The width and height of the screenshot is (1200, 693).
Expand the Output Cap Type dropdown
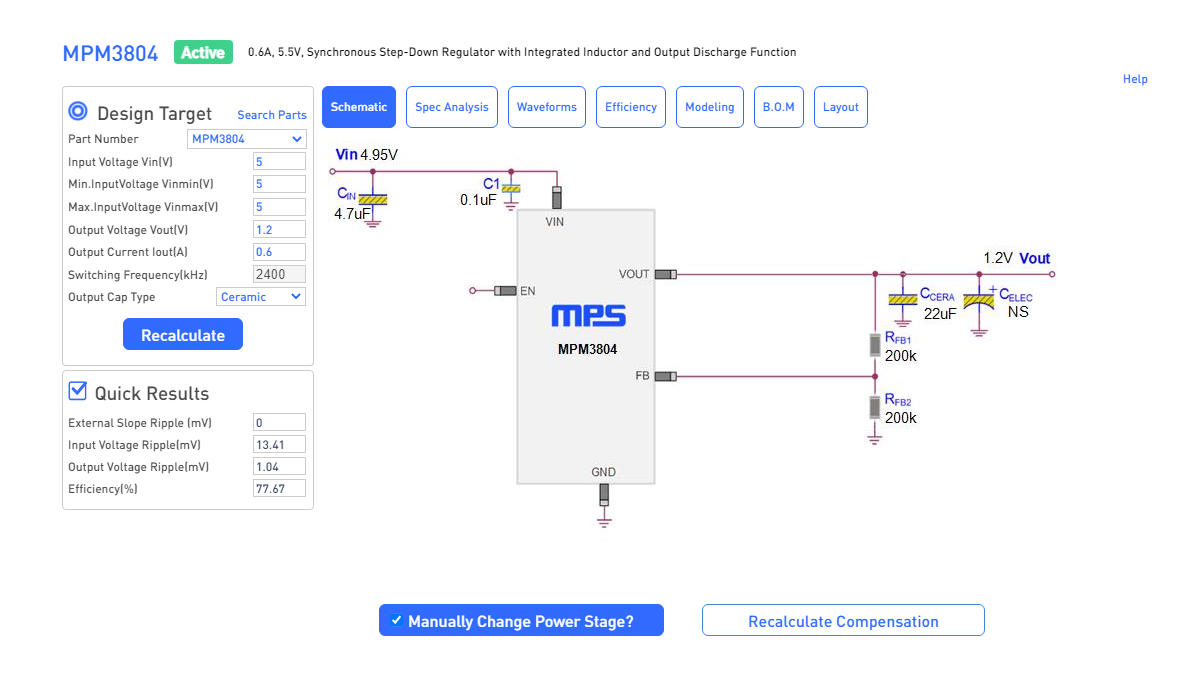(x=261, y=297)
